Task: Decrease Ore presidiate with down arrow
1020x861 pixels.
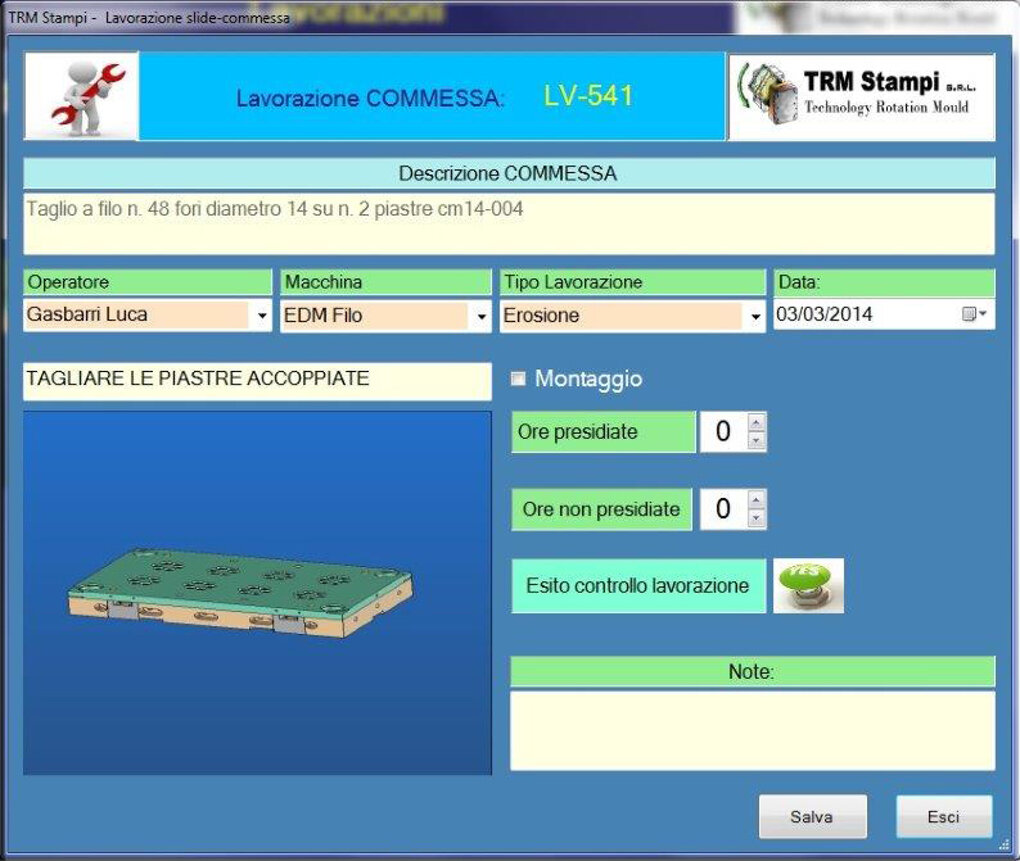Action: pyautogui.click(x=756, y=441)
